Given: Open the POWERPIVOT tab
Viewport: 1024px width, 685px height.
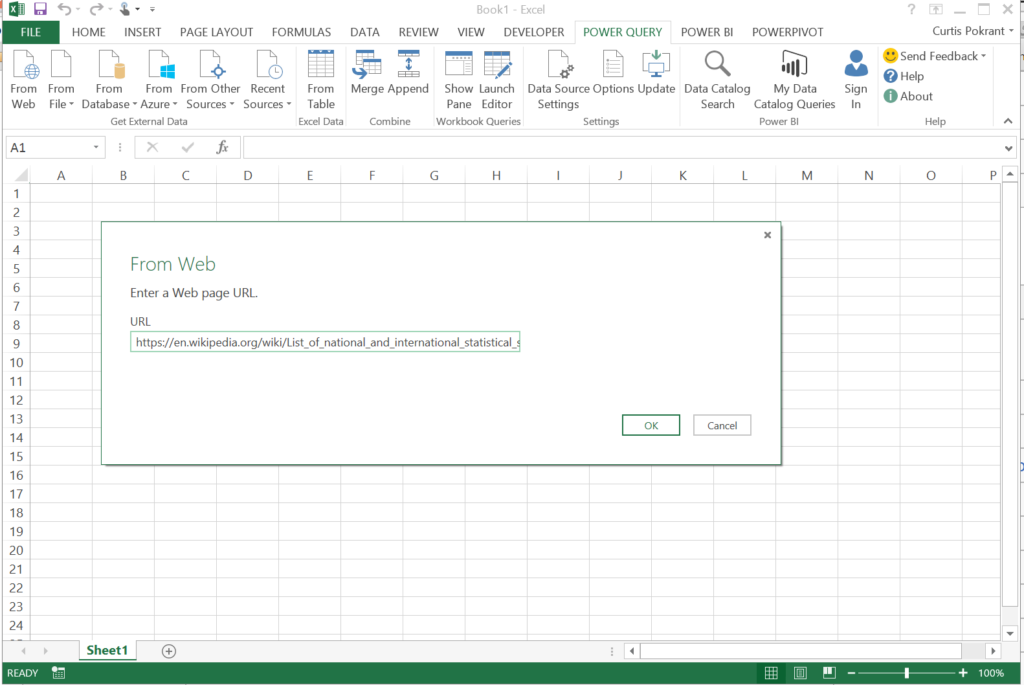Looking at the screenshot, I should pos(787,32).
